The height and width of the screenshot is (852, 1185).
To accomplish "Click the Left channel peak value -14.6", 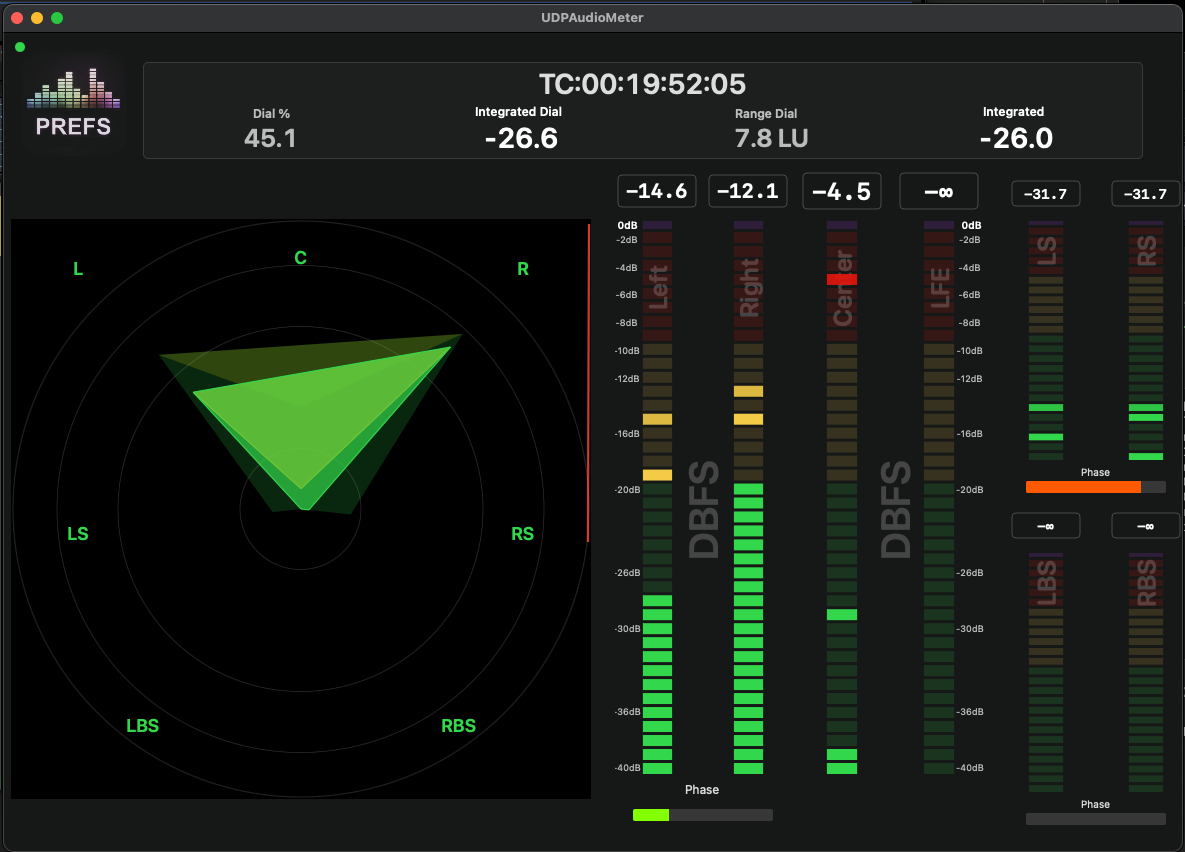I will (656, 191).
